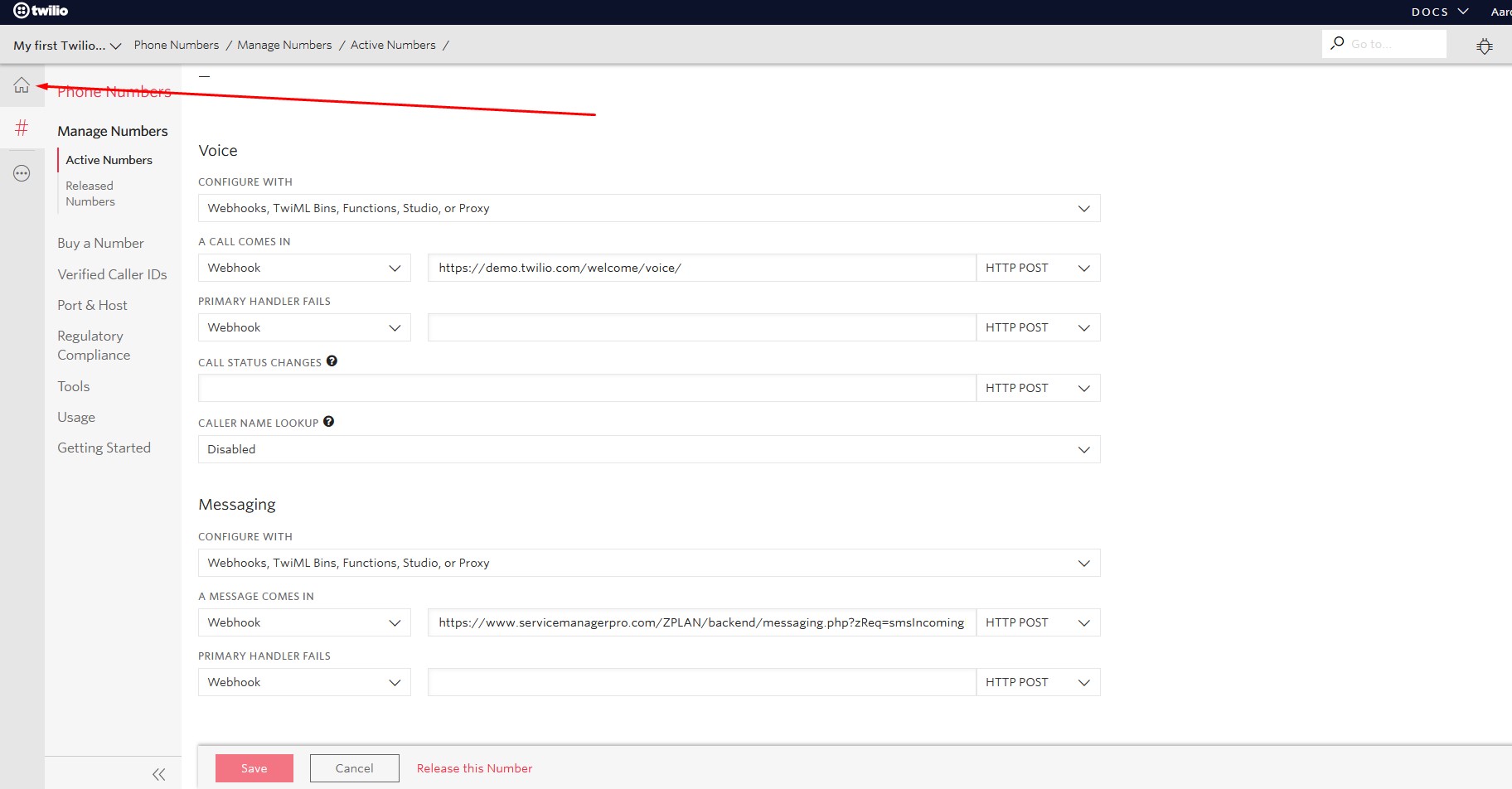Screen dimensions: 1512x789
Task: Click the Call Status Changes URL field
Action: tap(586, 388)
